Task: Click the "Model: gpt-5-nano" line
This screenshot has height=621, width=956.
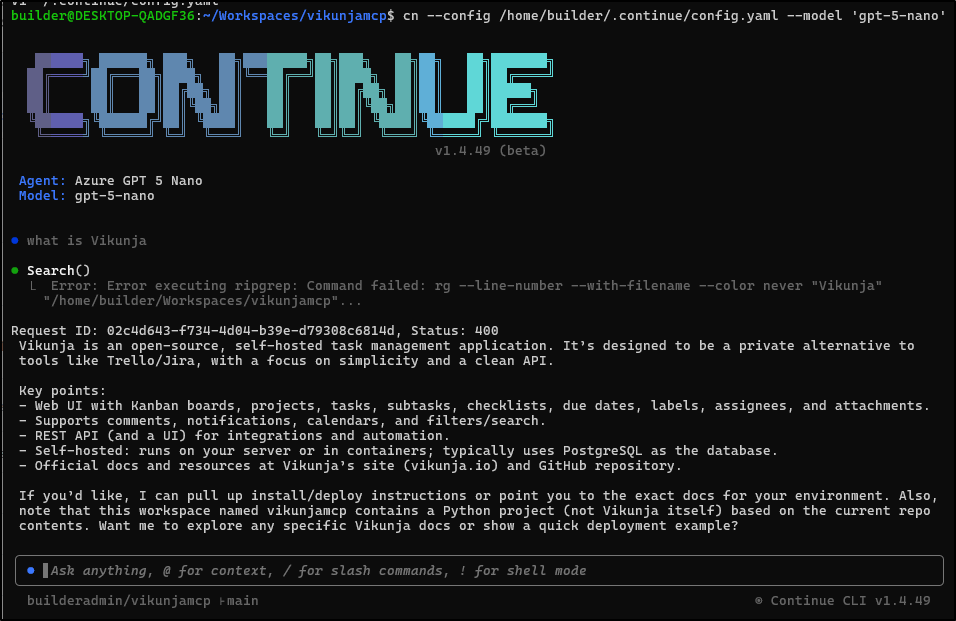Action: click(x=87, y=196)
